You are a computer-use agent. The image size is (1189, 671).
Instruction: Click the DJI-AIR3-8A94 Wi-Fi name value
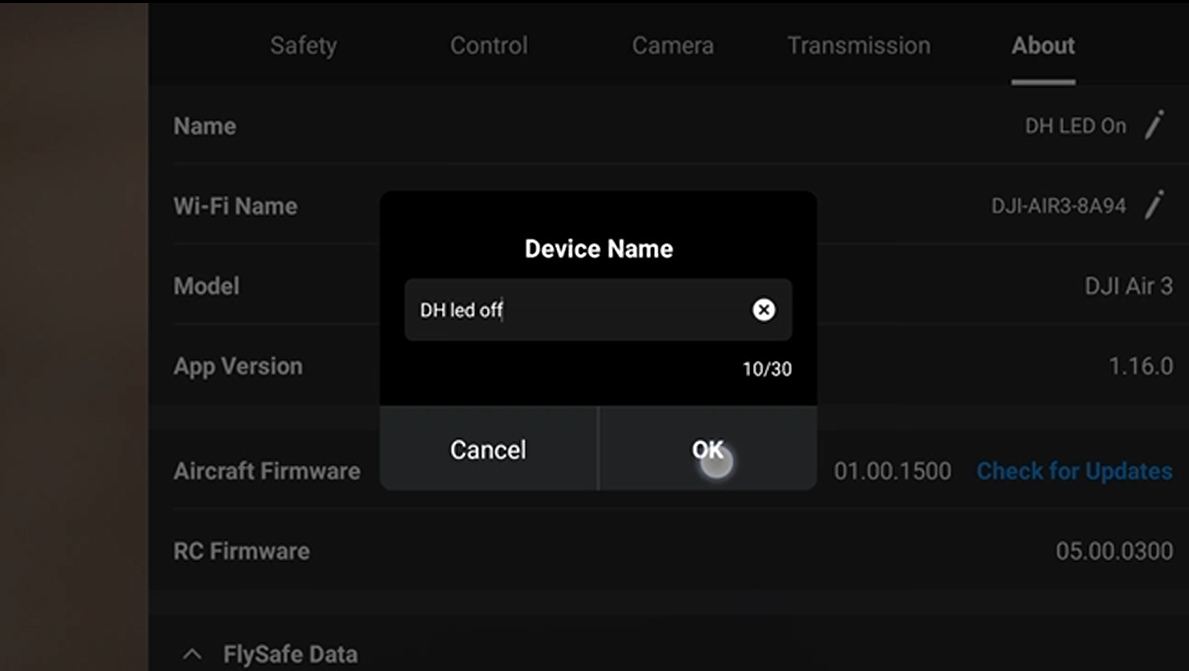[x=1058, y=206]
